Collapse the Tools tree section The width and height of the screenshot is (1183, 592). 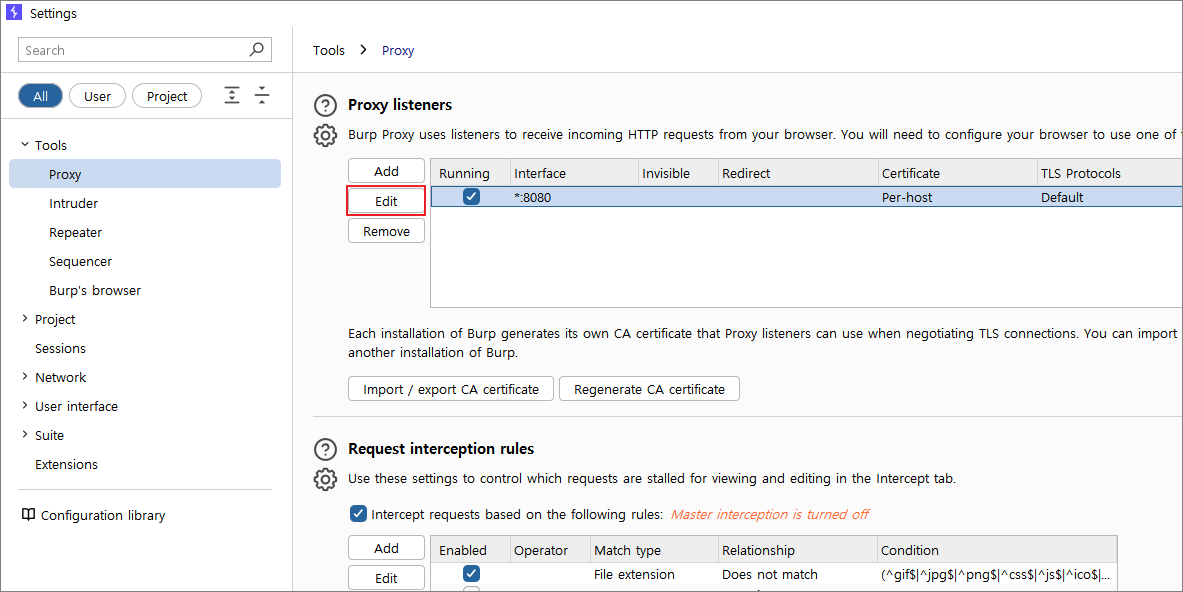tap(25, 144)
